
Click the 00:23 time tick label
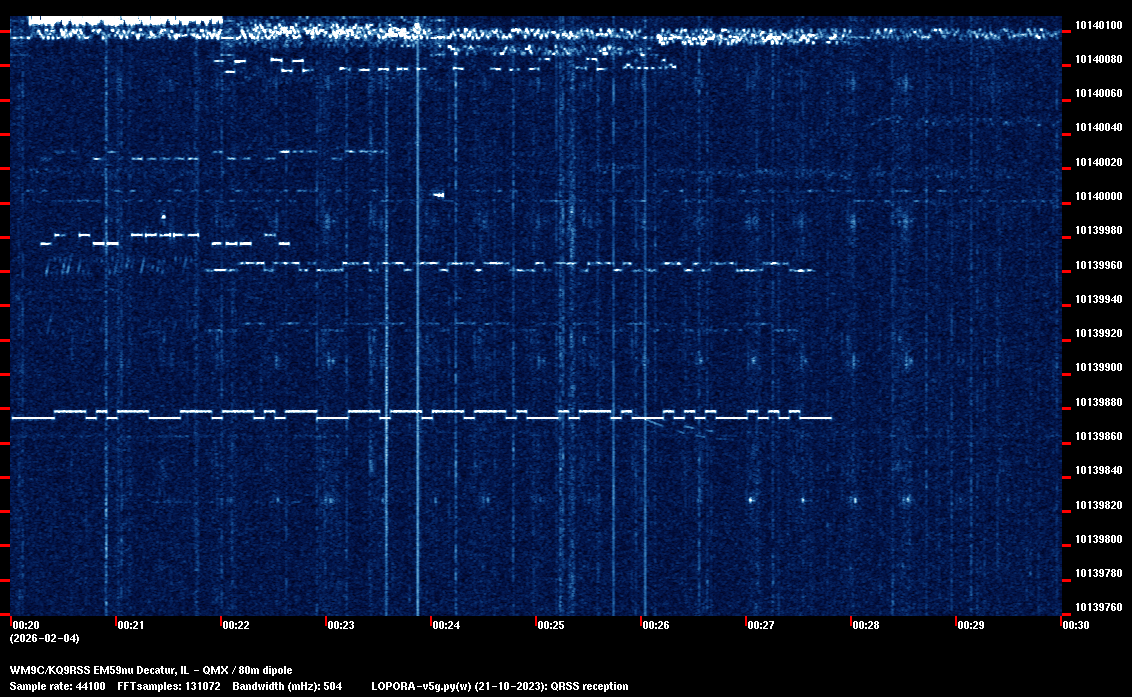tap(341, 625)
